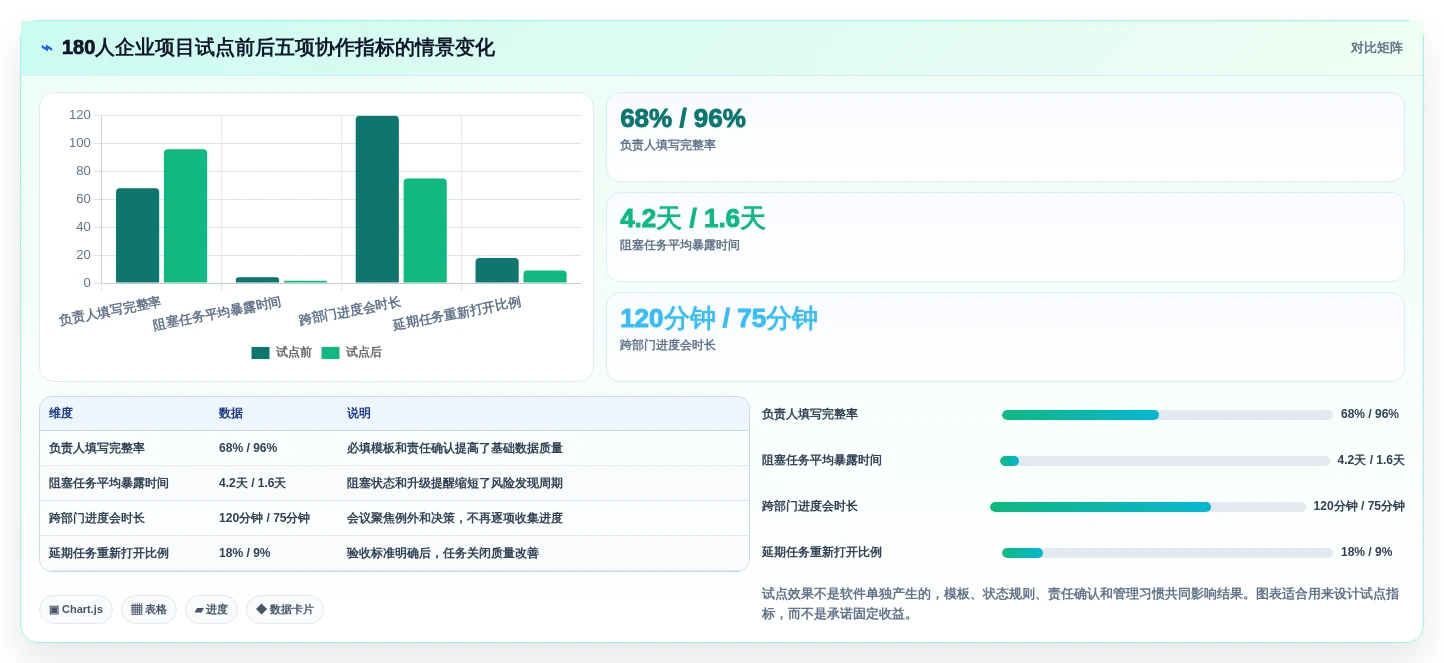Image resolution: width=1444 pixels, height=663 pixels.
Task: Click the lightning icon beside the title
Action: tap(47, 48)
